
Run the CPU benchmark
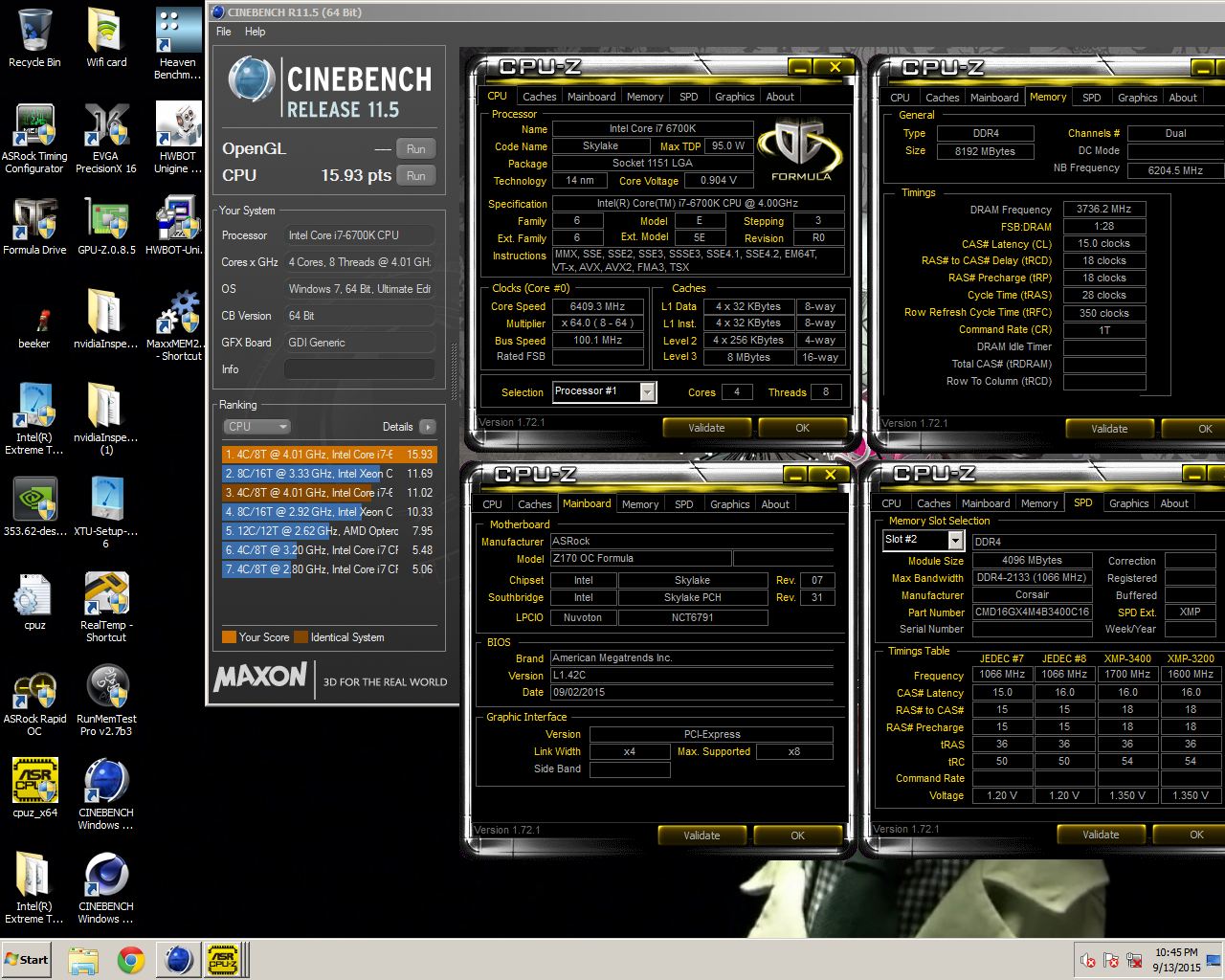coord(415,175)
